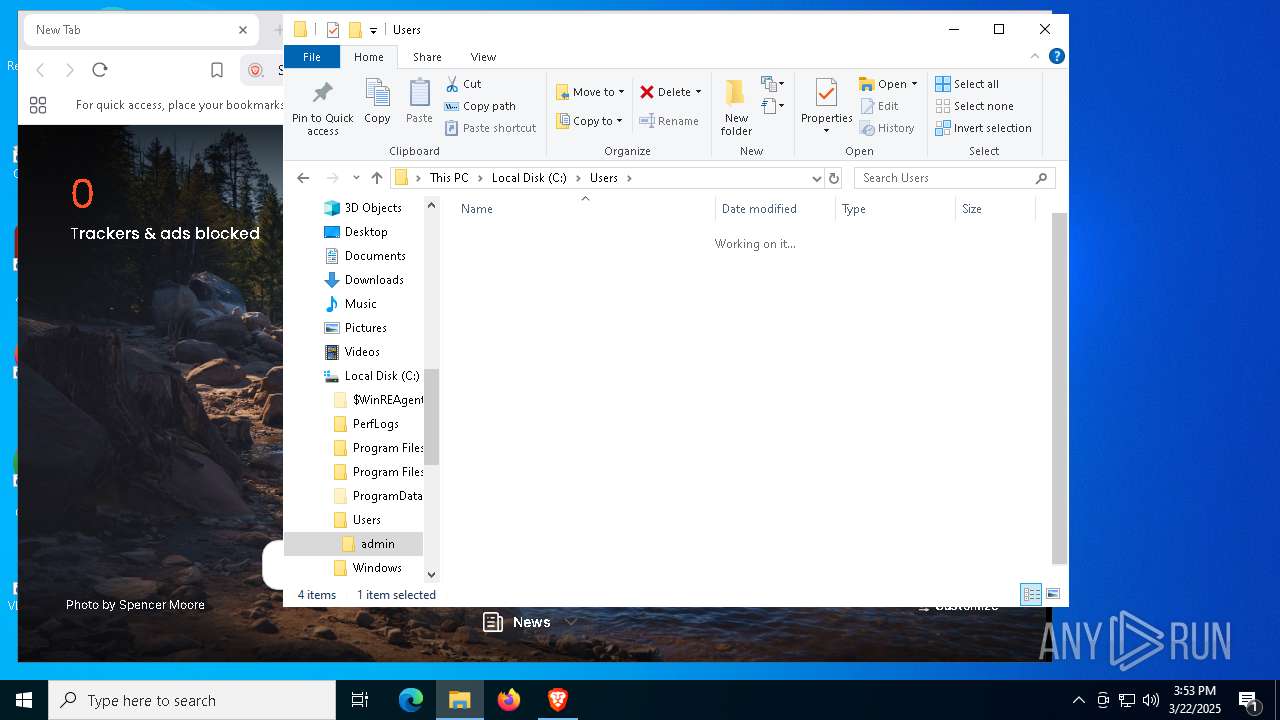Collapse the ribbon with chevron

coord(1035,56)
